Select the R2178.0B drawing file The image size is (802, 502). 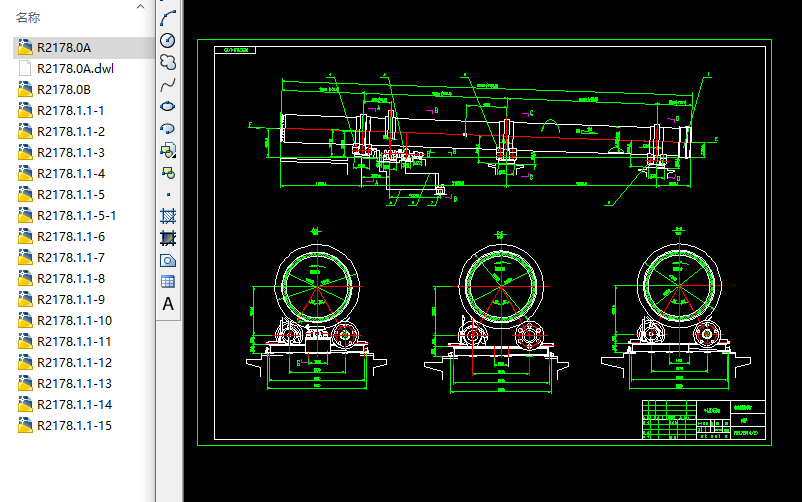pos(64,89)
